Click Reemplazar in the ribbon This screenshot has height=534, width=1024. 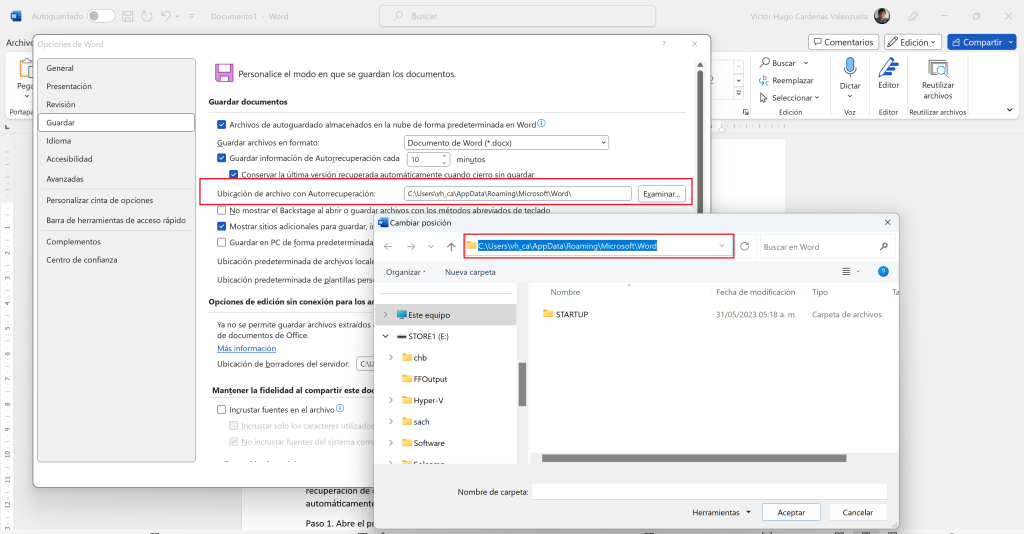pyautogui.click(x=786, y=80)
